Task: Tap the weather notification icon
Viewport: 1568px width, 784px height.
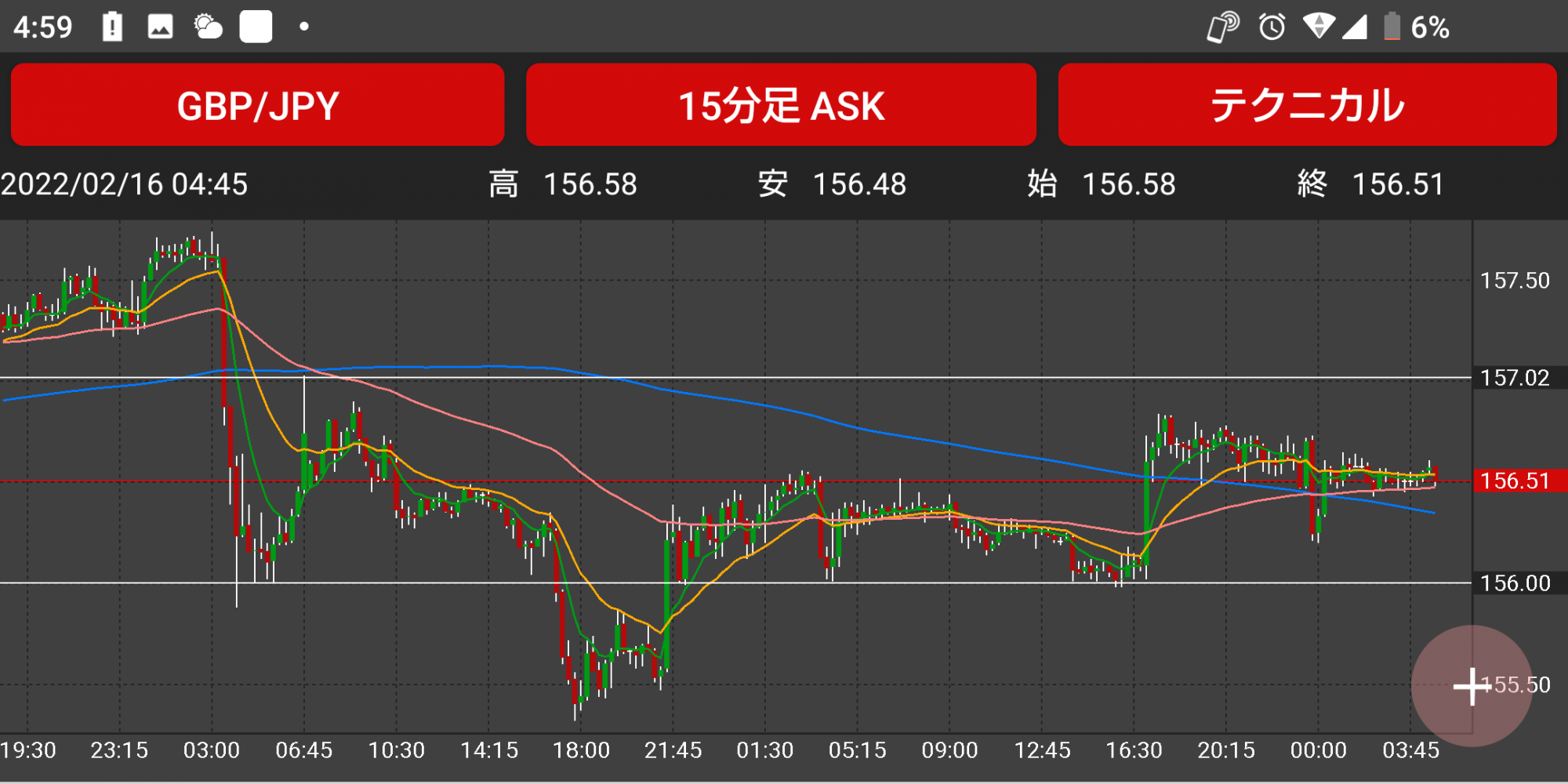Action: pyautogui.click(x=208, y=27)
